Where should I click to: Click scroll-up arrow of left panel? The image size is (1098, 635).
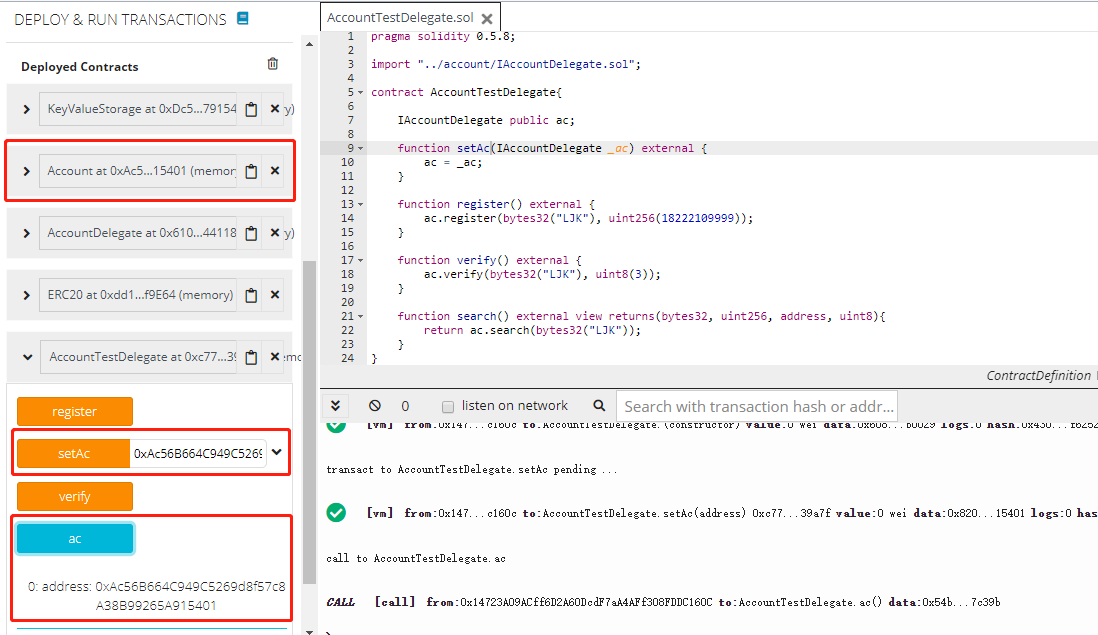point(309,44)
